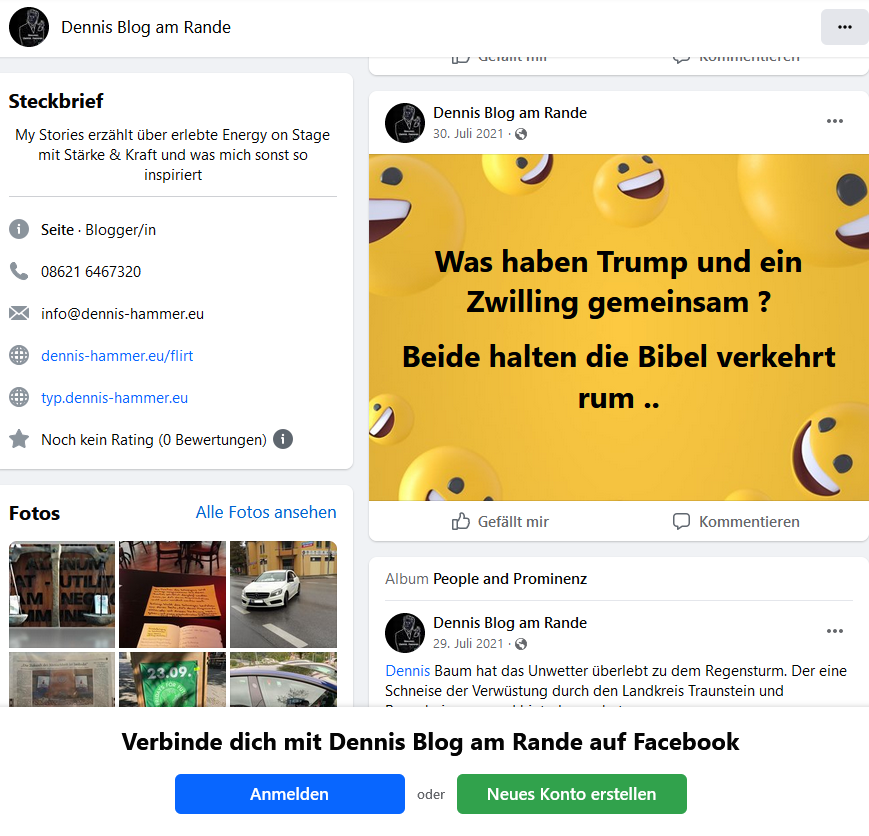Image resolution: width=869 pixels, height=836 pixels.
Task: Click the public globe icon beside 29. Juli 2021
Action: coord(521,644)
